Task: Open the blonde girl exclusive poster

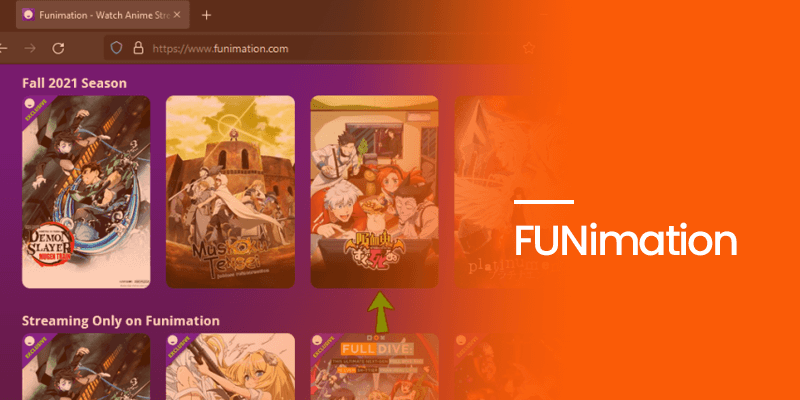Action: click(231, 366)
